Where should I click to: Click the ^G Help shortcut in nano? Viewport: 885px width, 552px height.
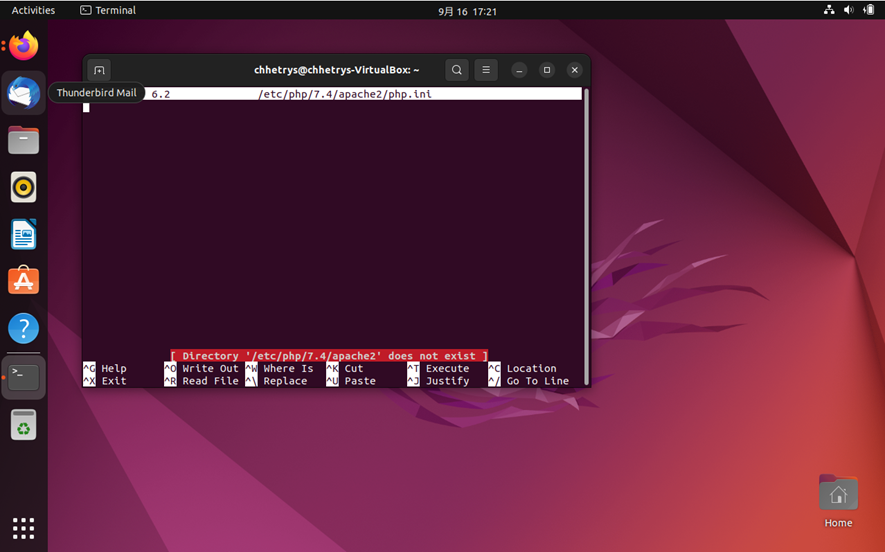pos(105,369)
